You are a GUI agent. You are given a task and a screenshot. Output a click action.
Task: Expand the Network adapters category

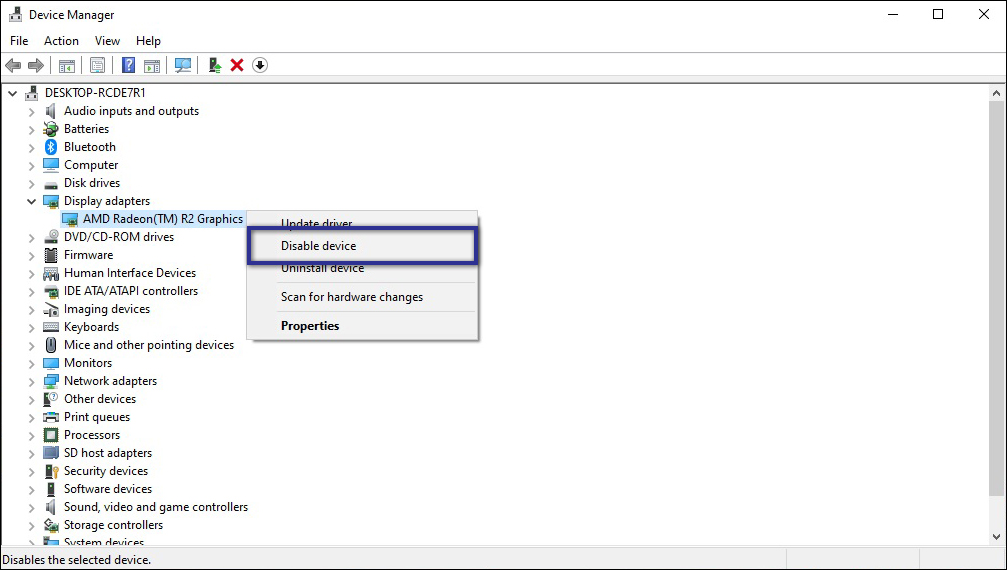(32, 381)
